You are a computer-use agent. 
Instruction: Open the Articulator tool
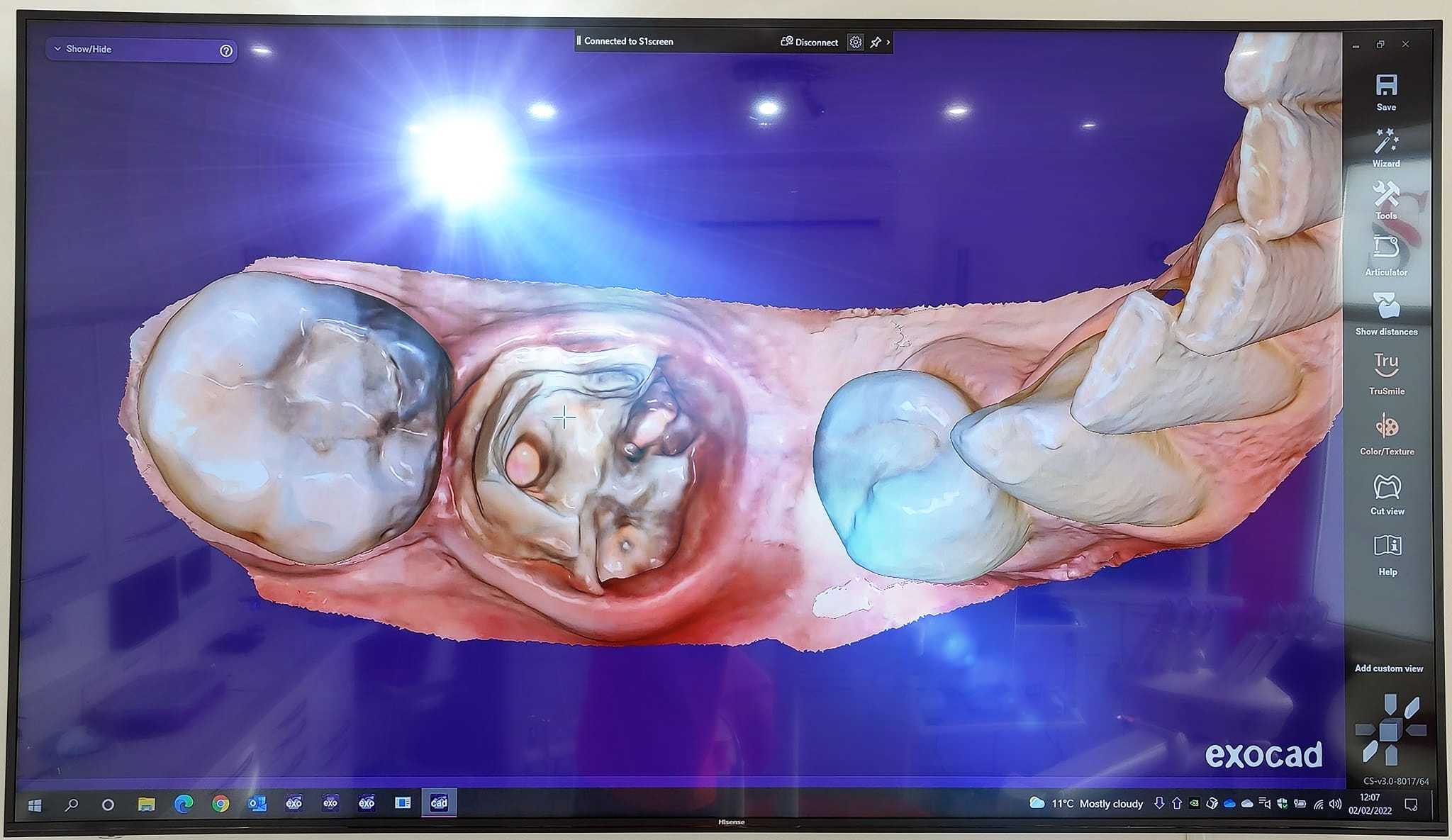point(1386,247)
